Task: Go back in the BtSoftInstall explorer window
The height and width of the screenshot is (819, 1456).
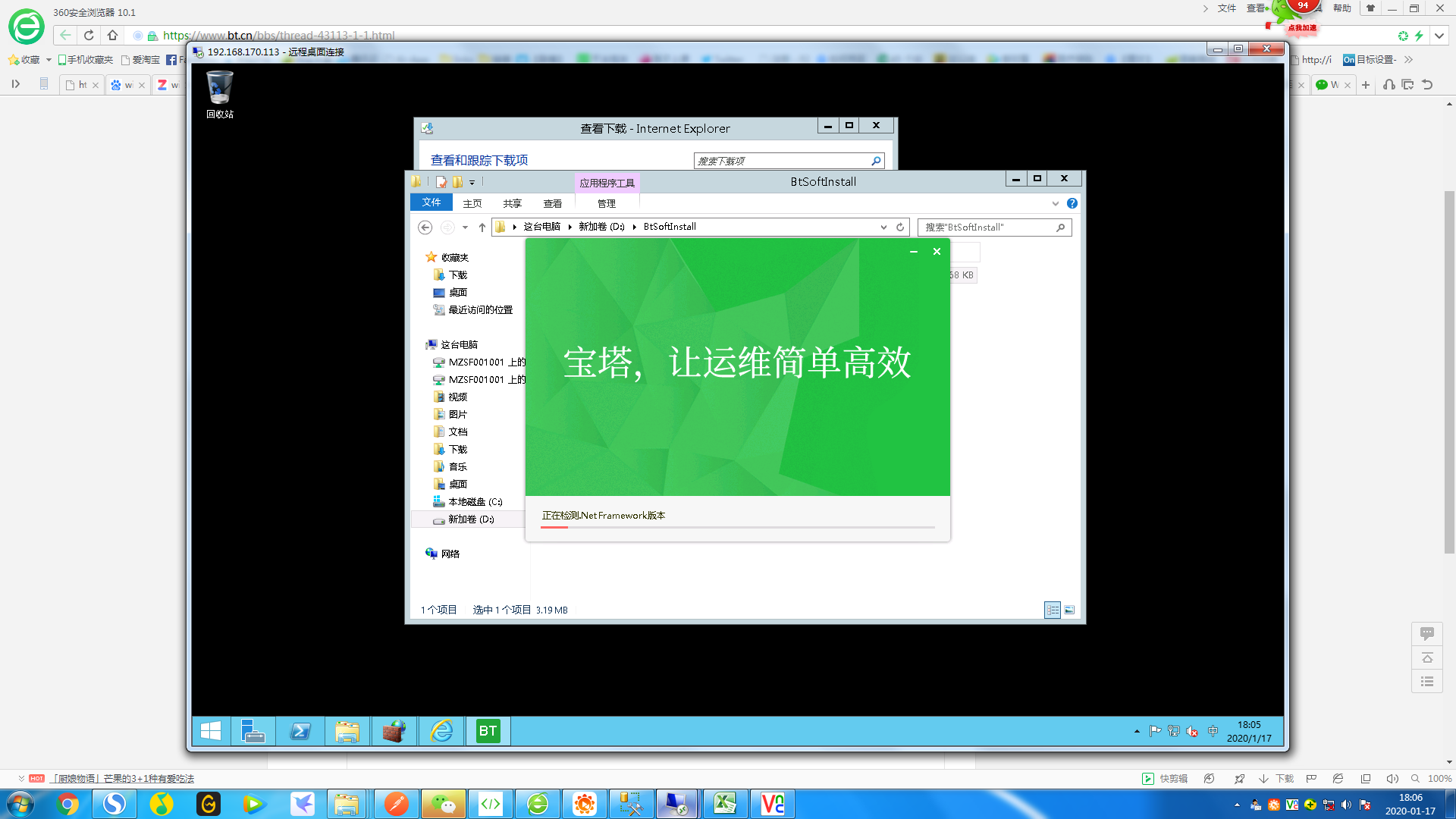Action: 425,227
